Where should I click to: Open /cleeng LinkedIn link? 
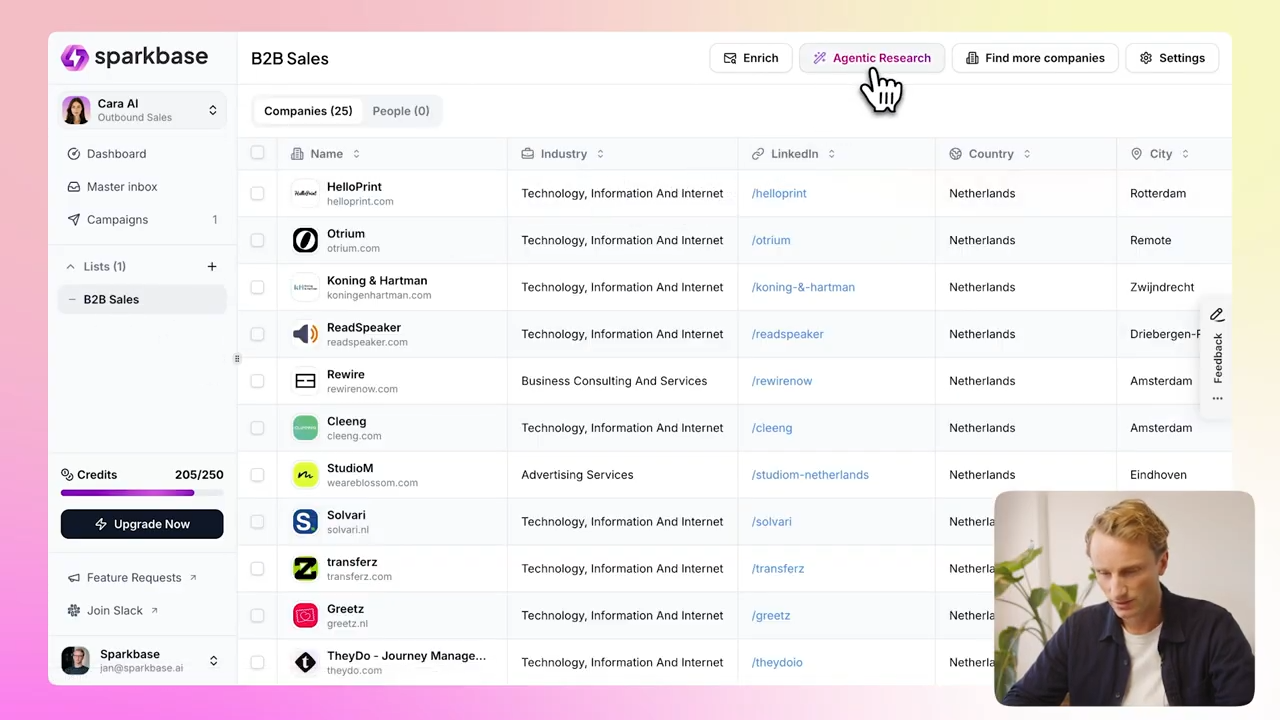772,429
